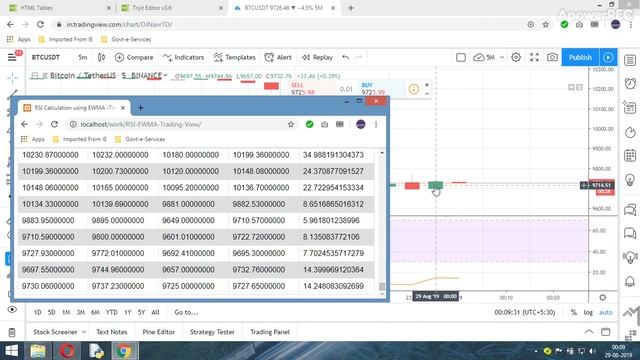Open File Explorer from taskbar
The image size is (640, 360).
coord(38,351)
